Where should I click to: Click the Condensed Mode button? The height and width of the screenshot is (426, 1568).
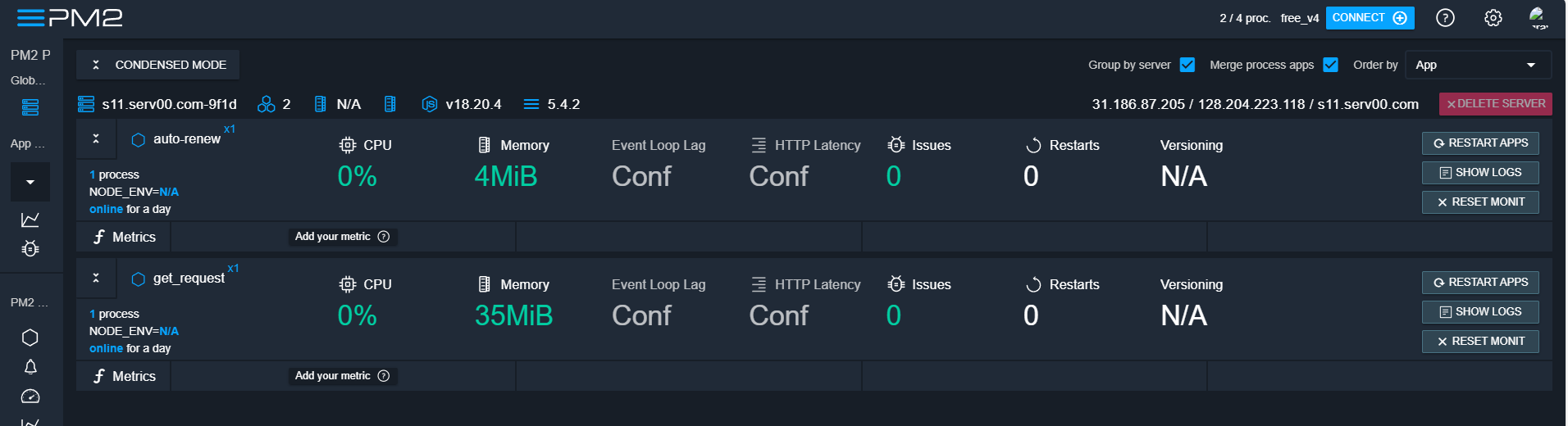point(158,65)
